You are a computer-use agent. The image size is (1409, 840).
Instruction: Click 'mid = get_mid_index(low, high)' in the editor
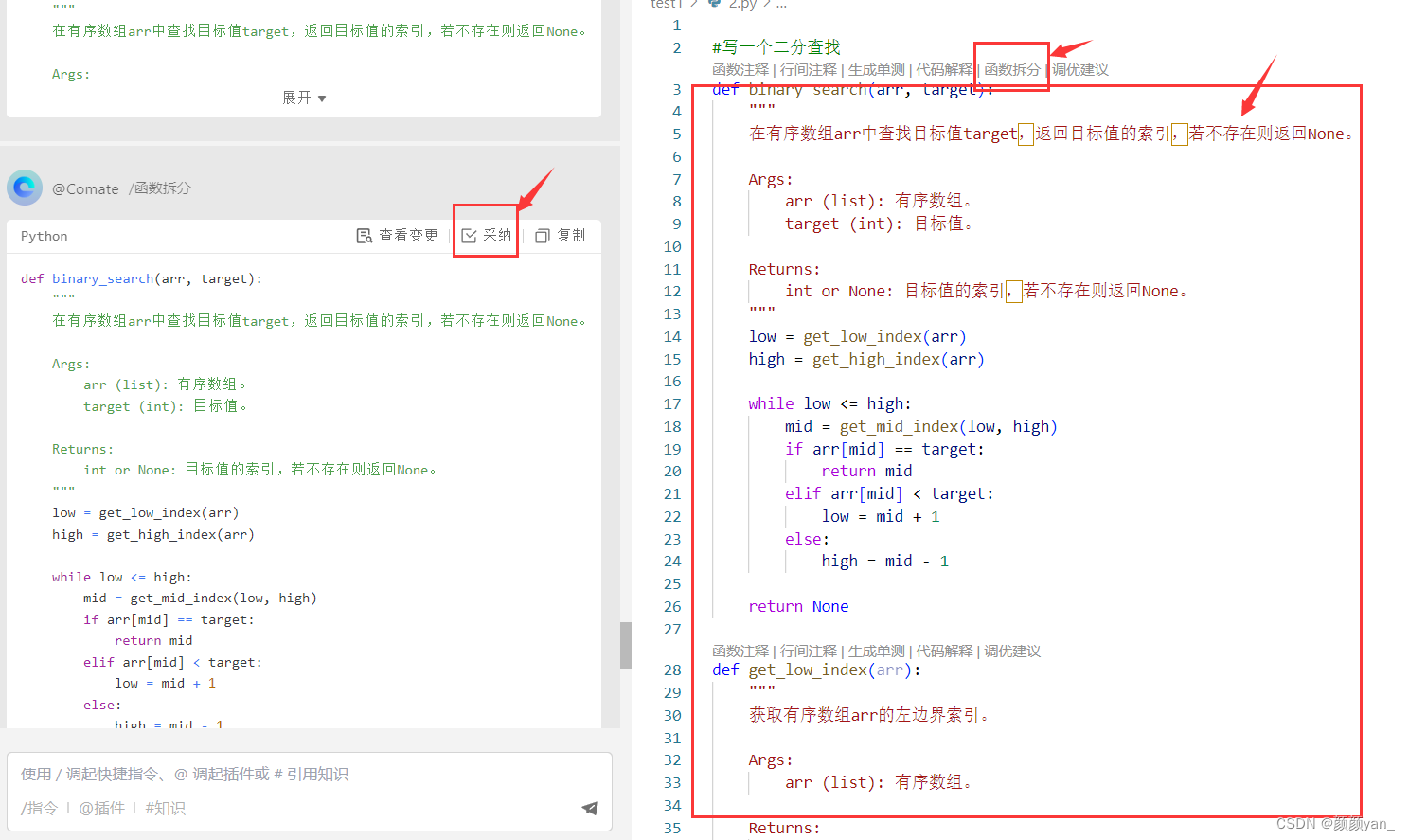coord(921,426)
